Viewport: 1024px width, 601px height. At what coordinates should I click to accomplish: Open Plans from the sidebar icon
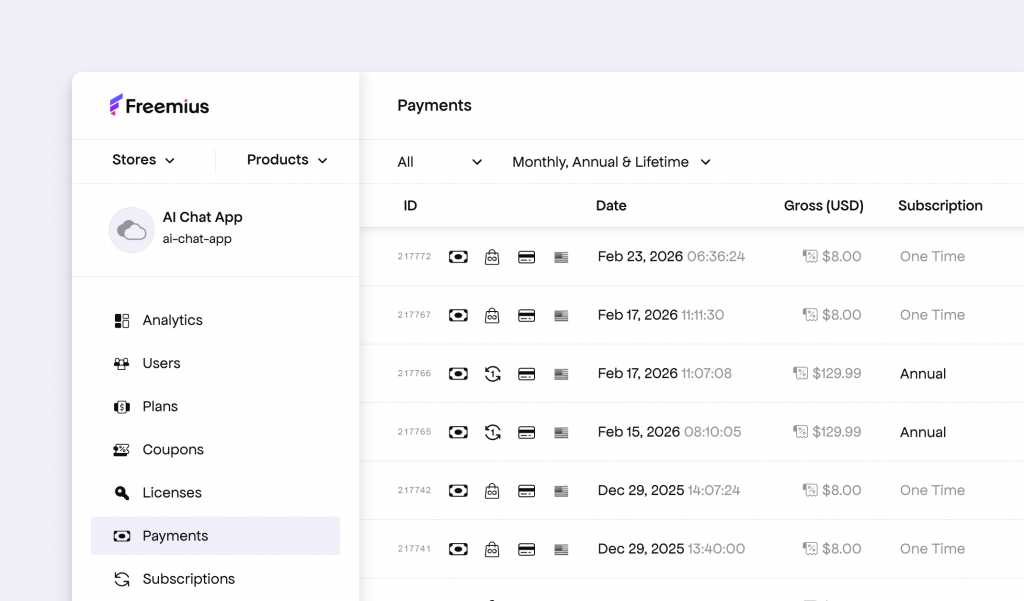click(121, 406)
